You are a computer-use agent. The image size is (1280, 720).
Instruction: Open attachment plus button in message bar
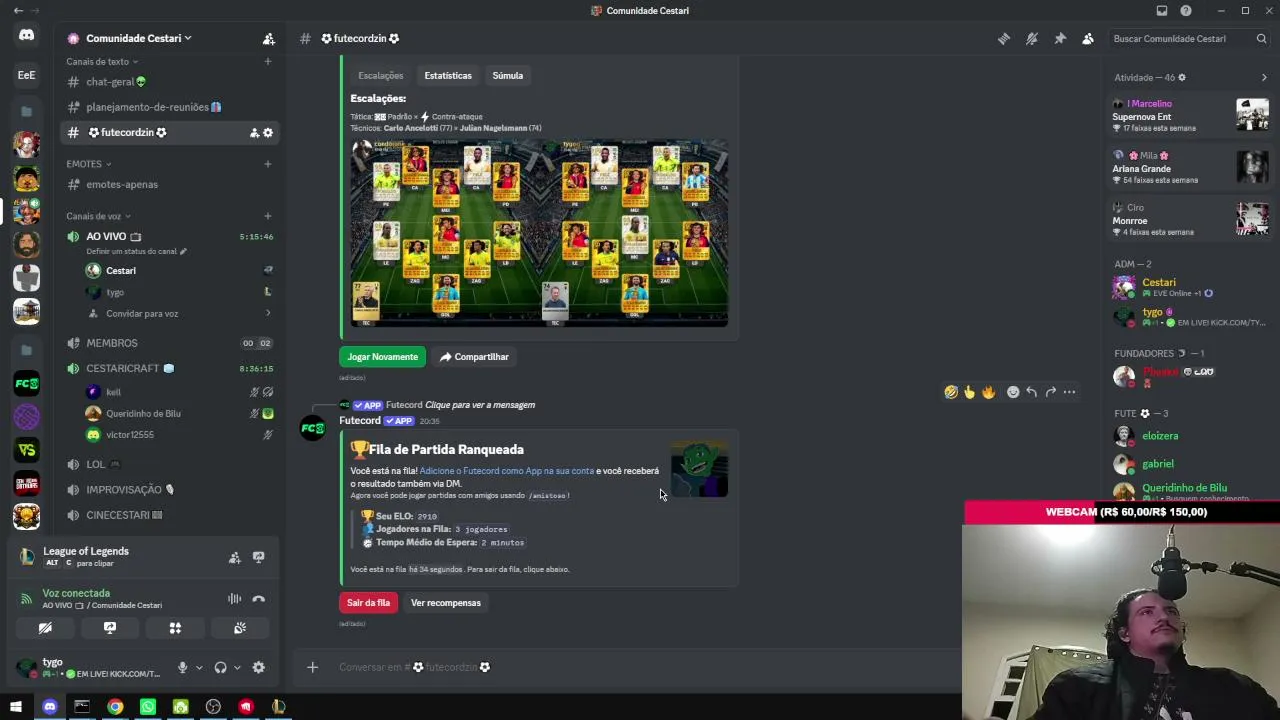[312, 667]
